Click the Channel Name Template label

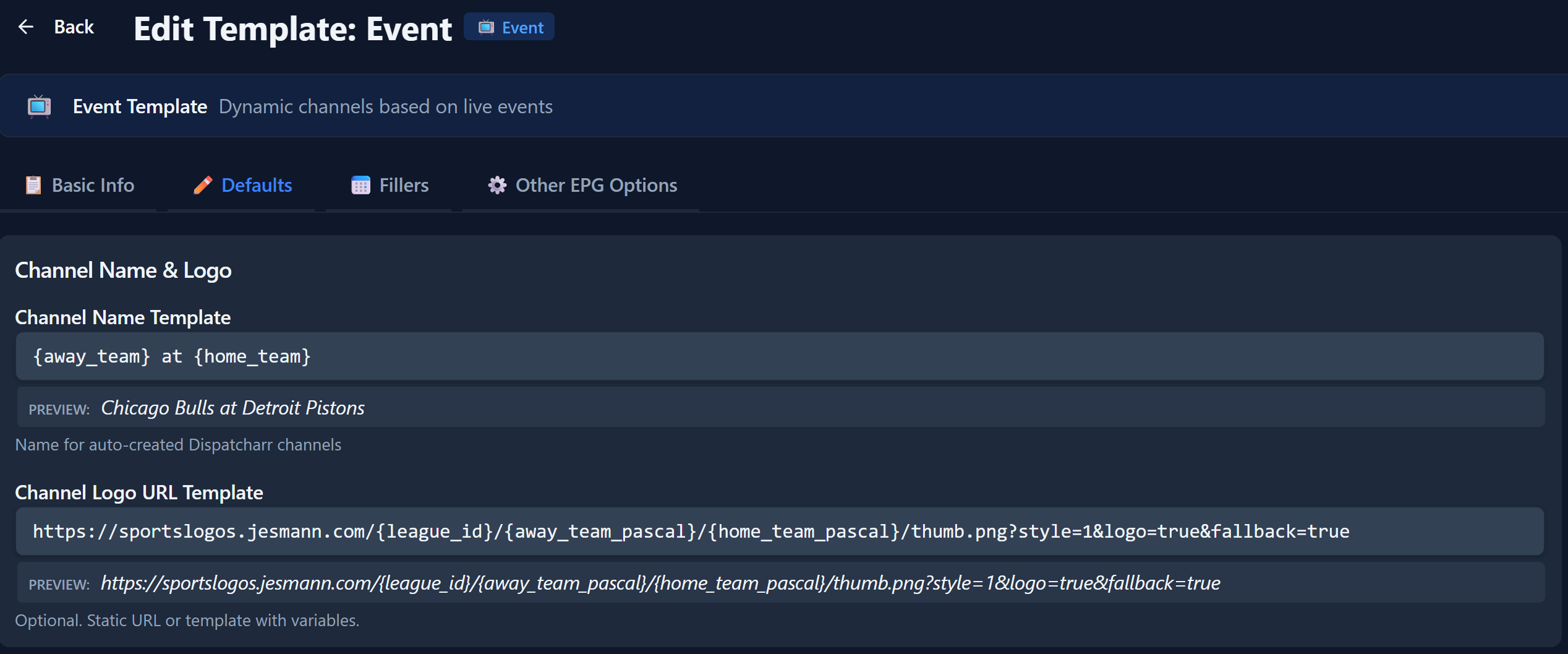point(122,317)
